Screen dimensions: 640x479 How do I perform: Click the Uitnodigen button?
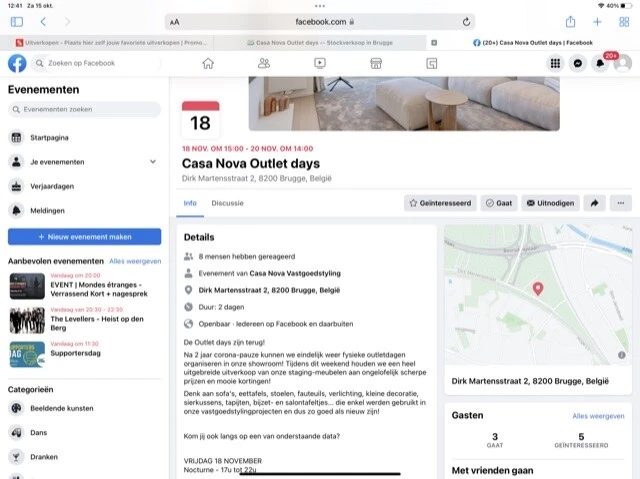[550, 203]
